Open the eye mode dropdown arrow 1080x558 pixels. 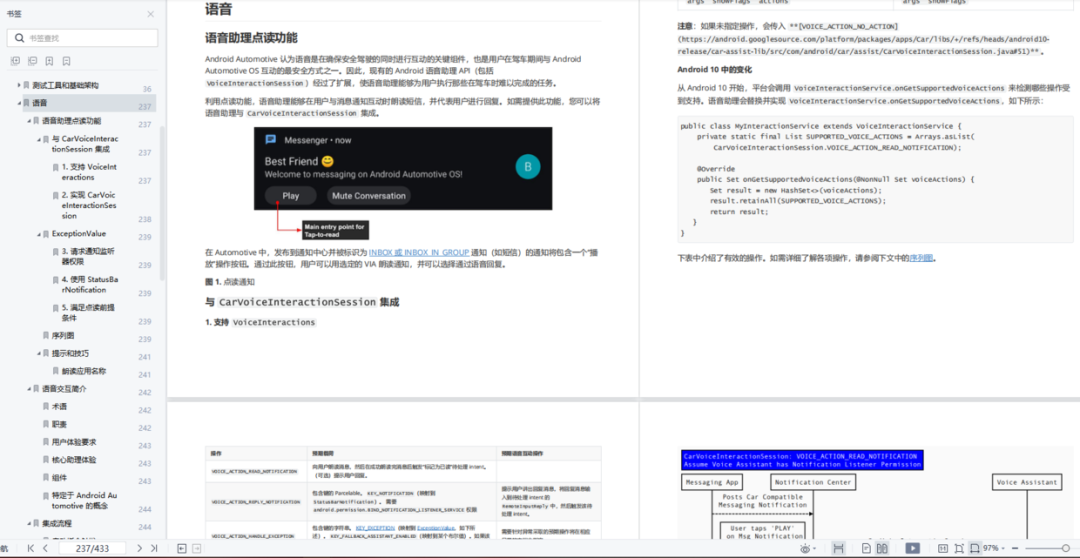[x=813, y=549]
